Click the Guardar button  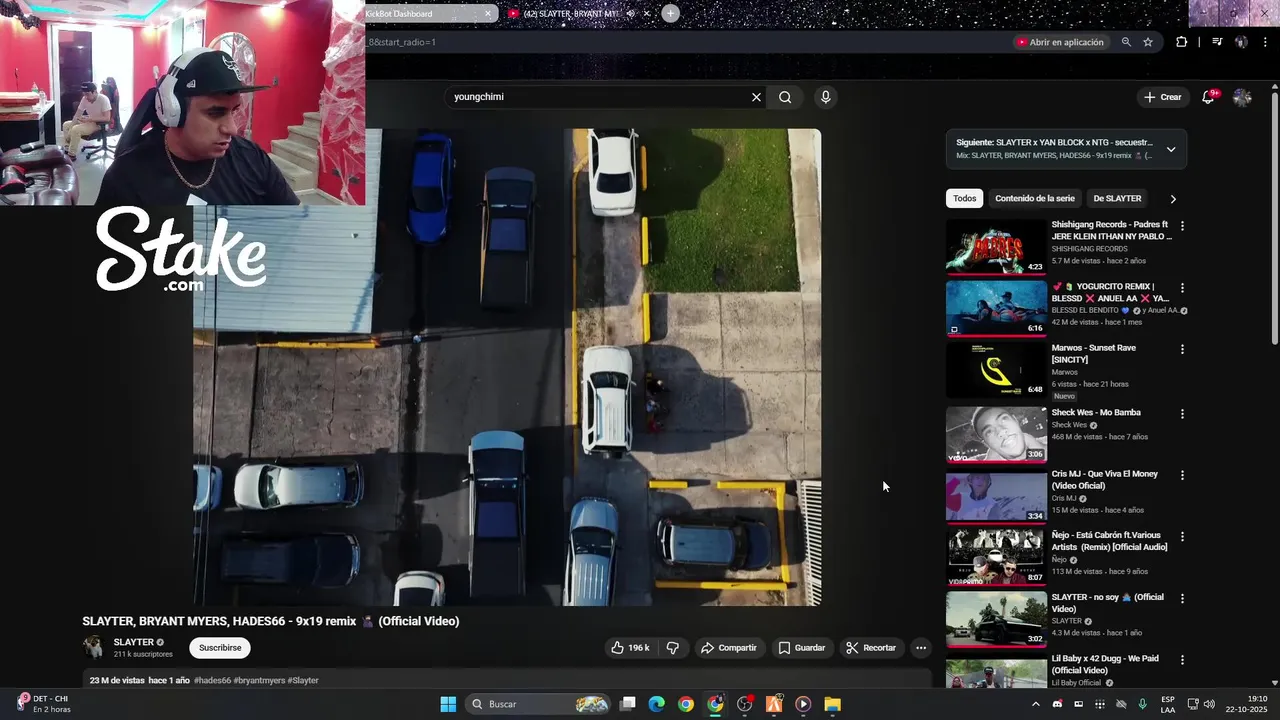click(802, 648)
